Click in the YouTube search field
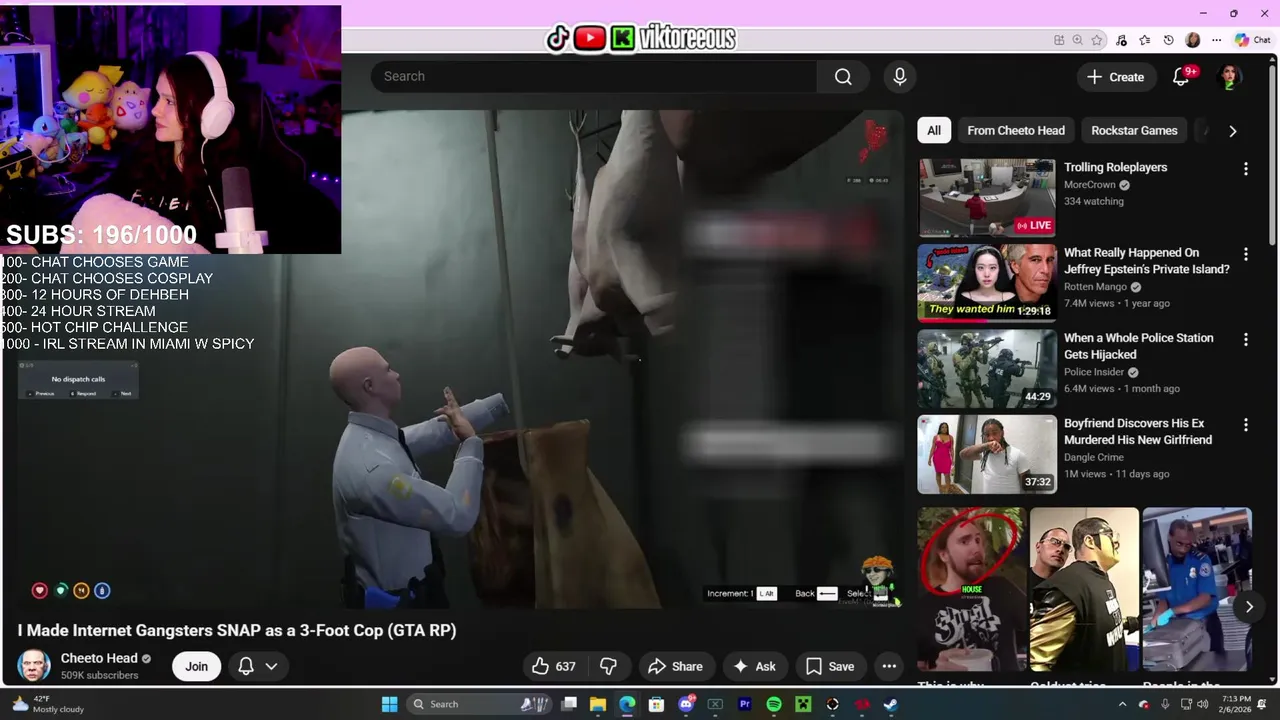The height and width of the screenshot is (720, 1280). [x=594, y=77]
